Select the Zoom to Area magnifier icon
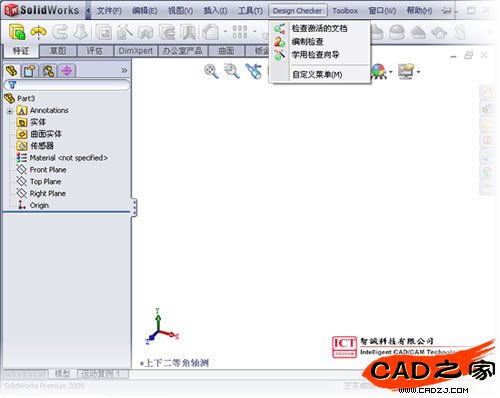Image resolution: width=500 pixels, height=398 pixels. tap(232, 71)
